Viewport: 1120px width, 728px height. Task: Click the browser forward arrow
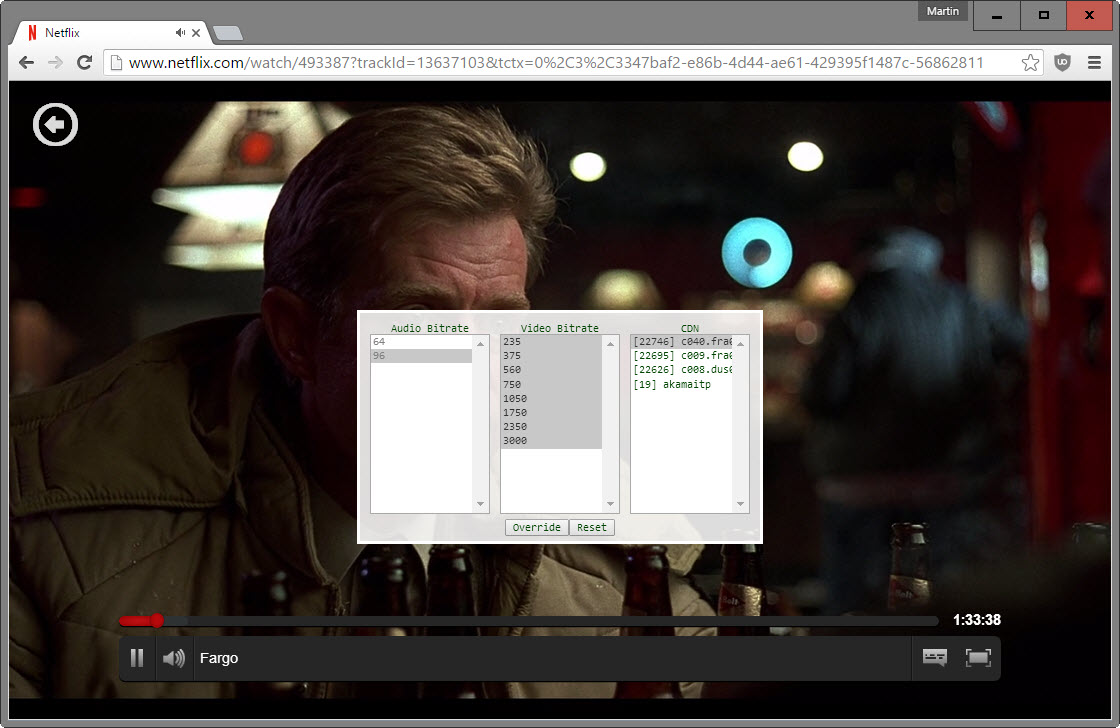click(56, 63)
